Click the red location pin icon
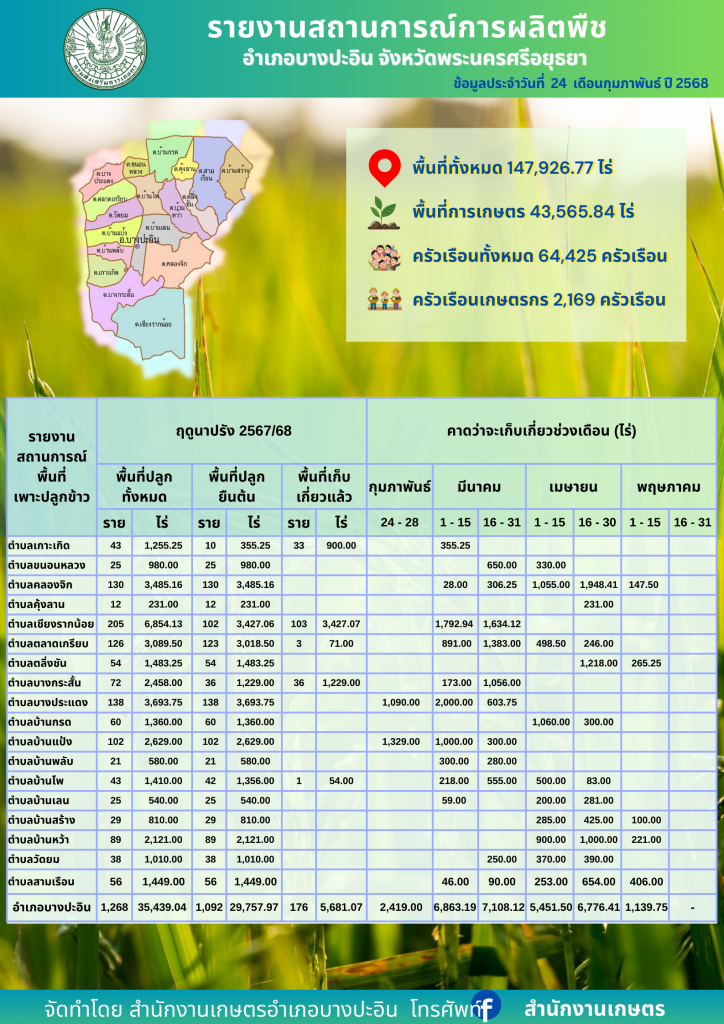This screenshot has width=724, height=1024. [x=384, y=168]
